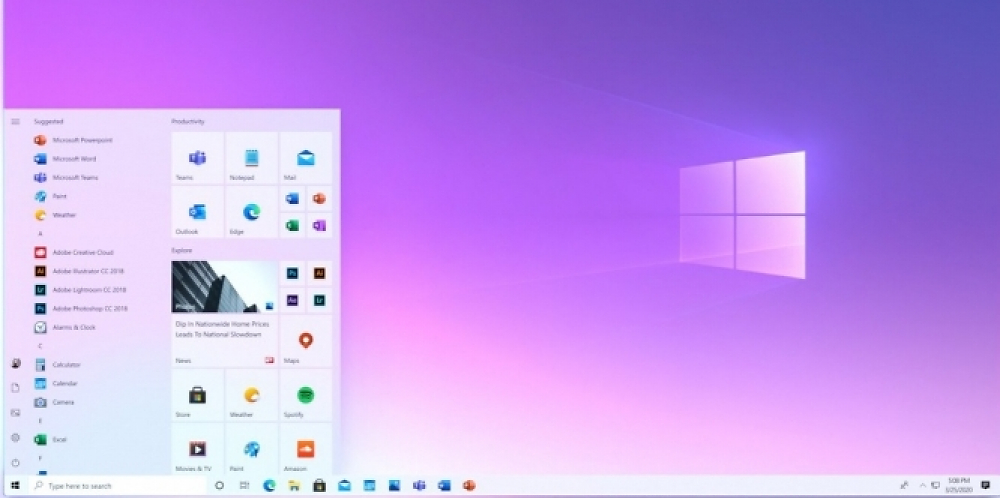Click the Windows Start button
1000x498 pixels.
[x=15, y=486]
